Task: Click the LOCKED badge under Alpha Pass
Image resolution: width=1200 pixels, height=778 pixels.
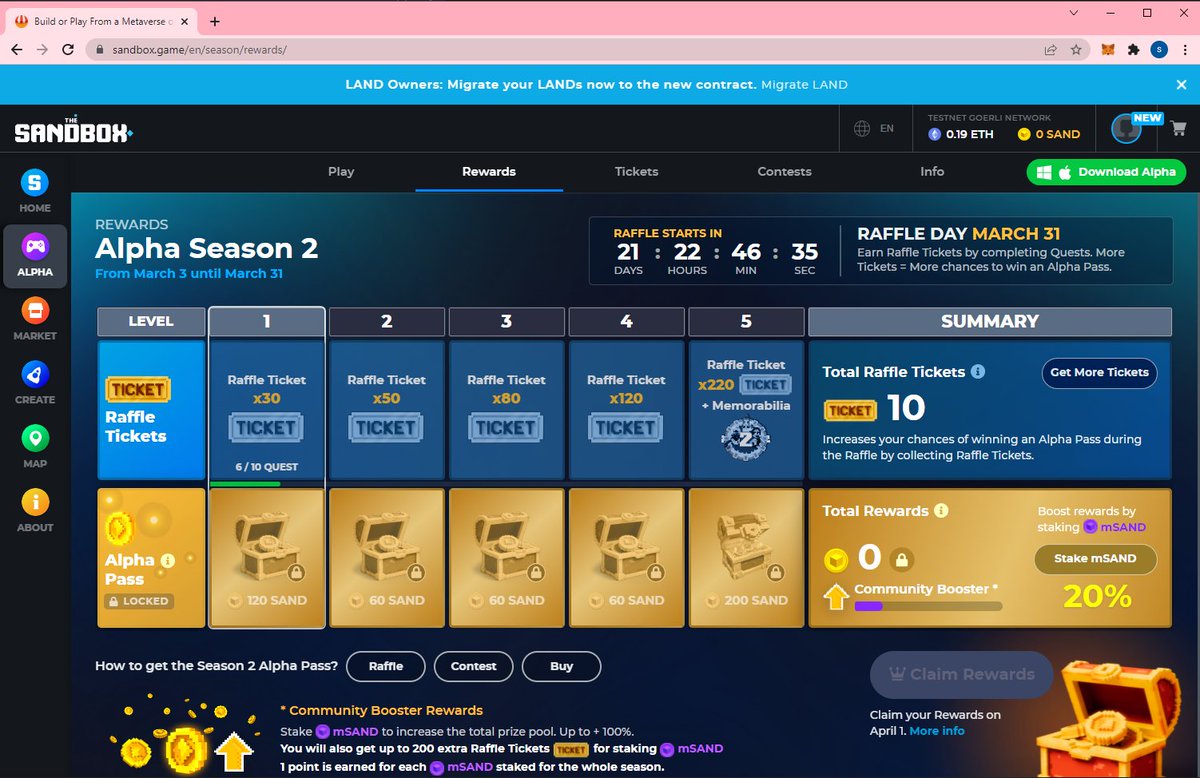Action: click(139, 601)
